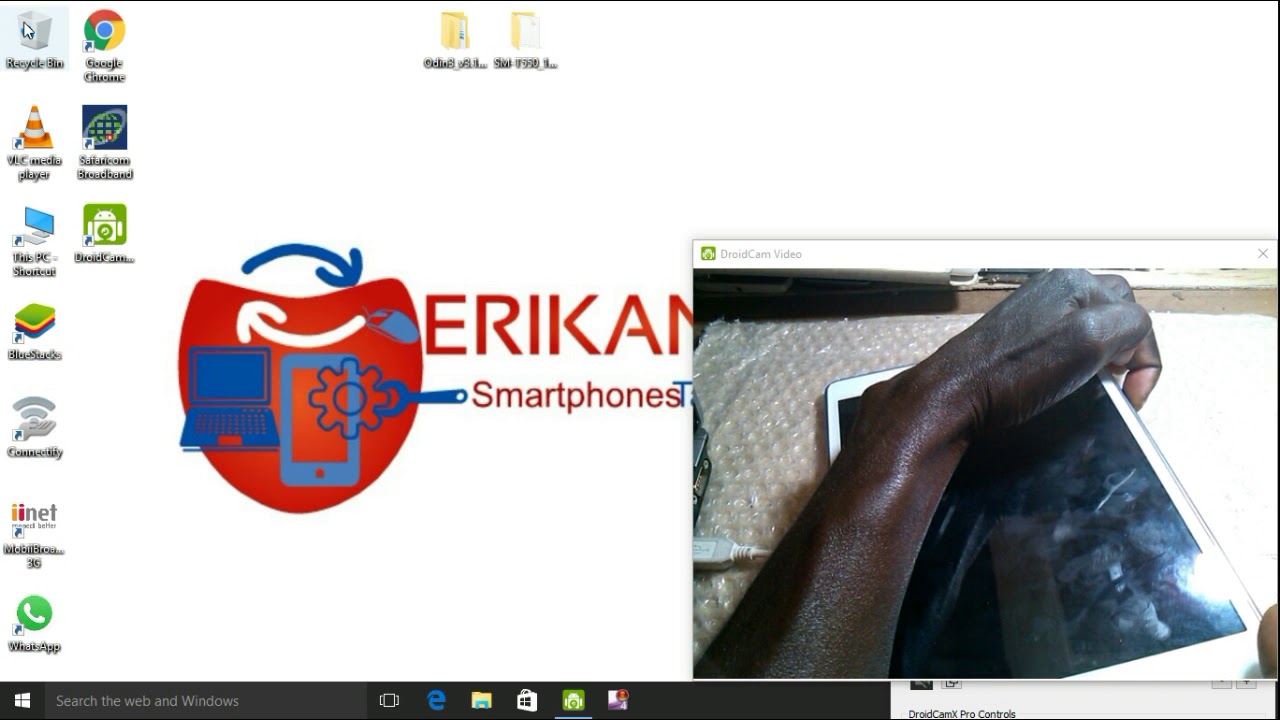Open the Windows Store taskbar icon
This screenshot has height=720, width=1280.
point(527,701)
